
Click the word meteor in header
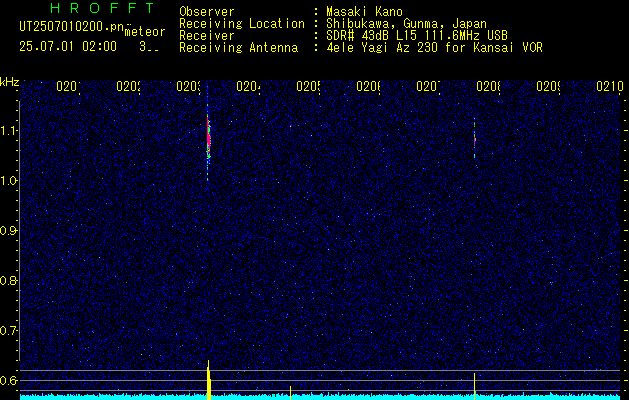[145, 32]
